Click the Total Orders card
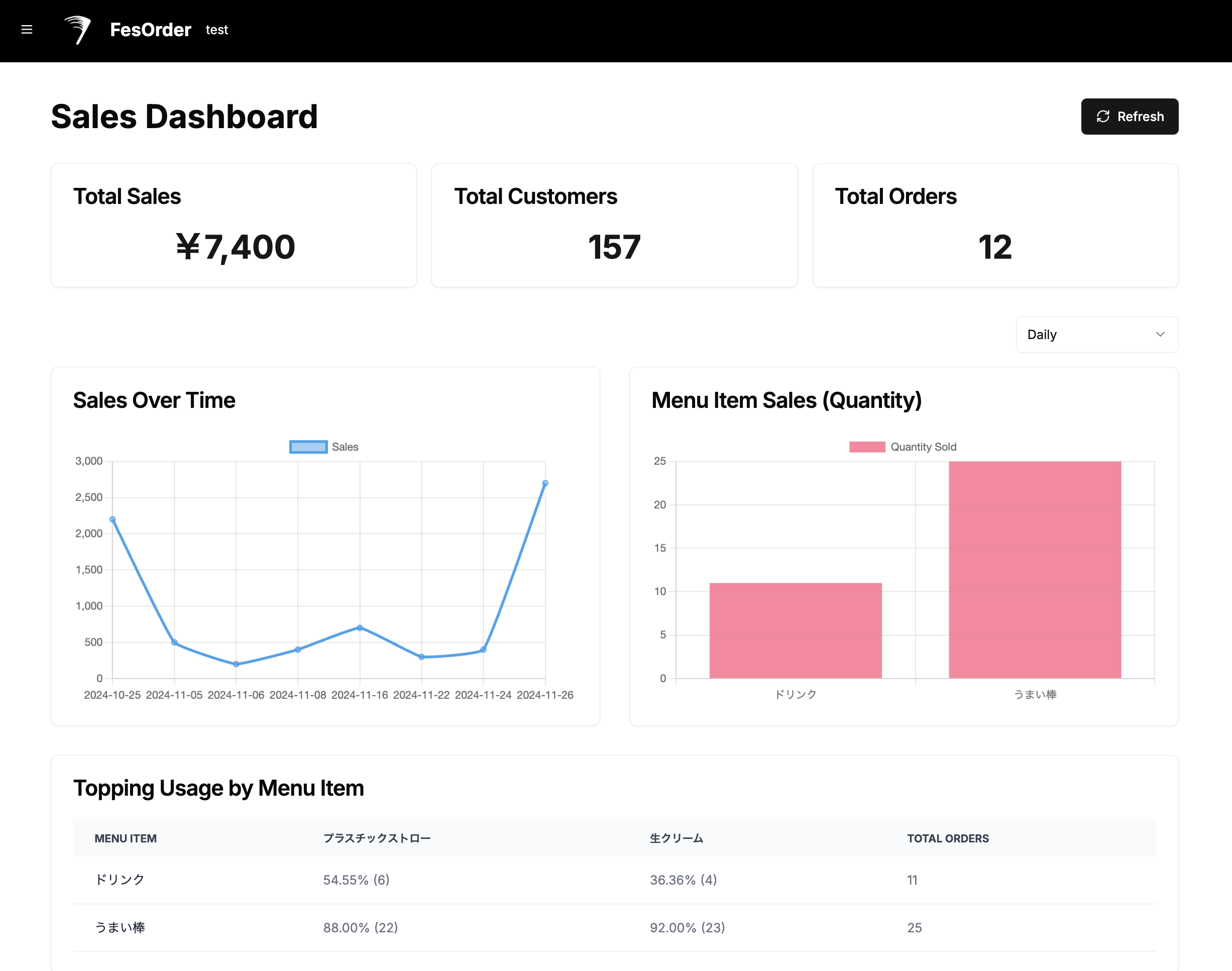Screen dimensions: 1232x971 coord(995,225)
